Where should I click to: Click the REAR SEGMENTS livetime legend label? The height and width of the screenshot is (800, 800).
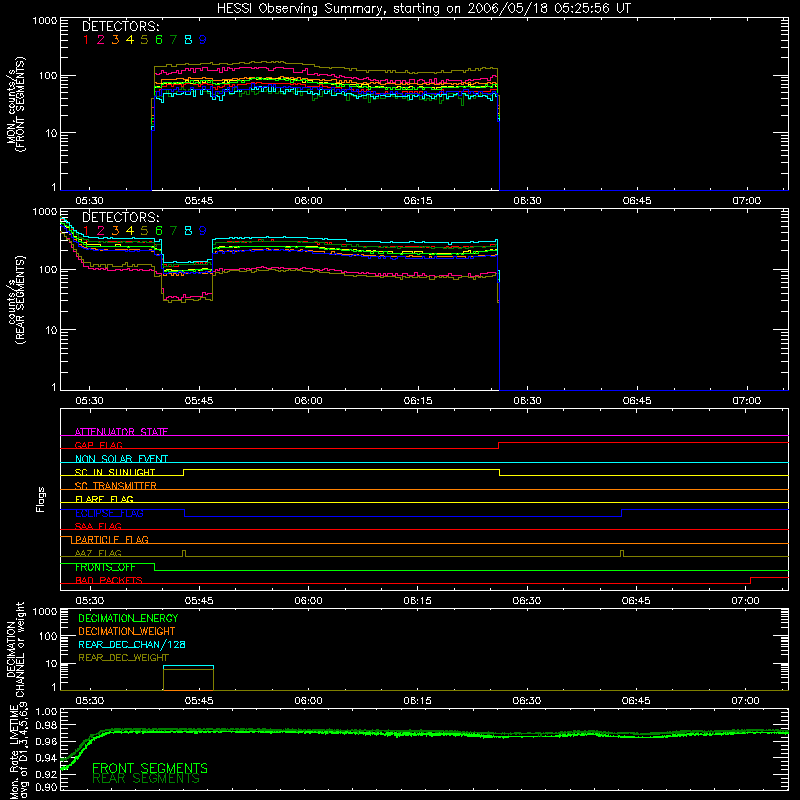(x=146, y=779)
